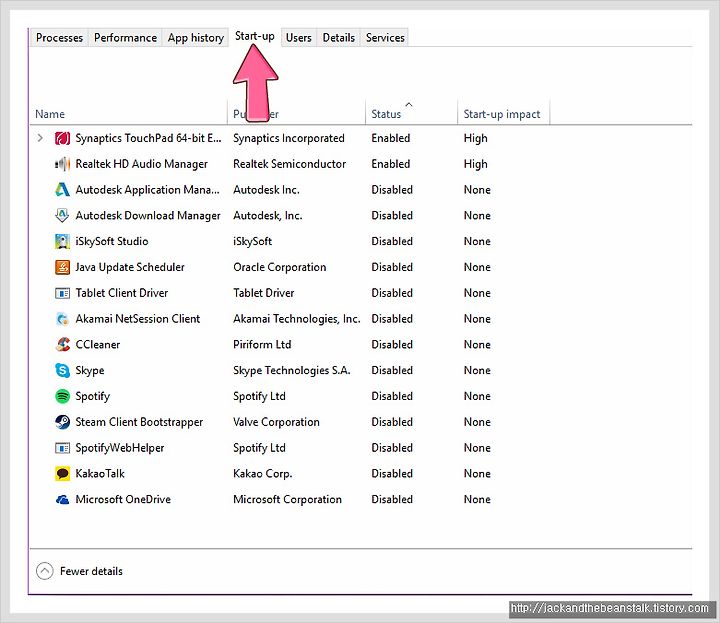Open the Services tab
The width and height of the screenshot is (720, 623).
pyautogui.click(x=385, y=38)
